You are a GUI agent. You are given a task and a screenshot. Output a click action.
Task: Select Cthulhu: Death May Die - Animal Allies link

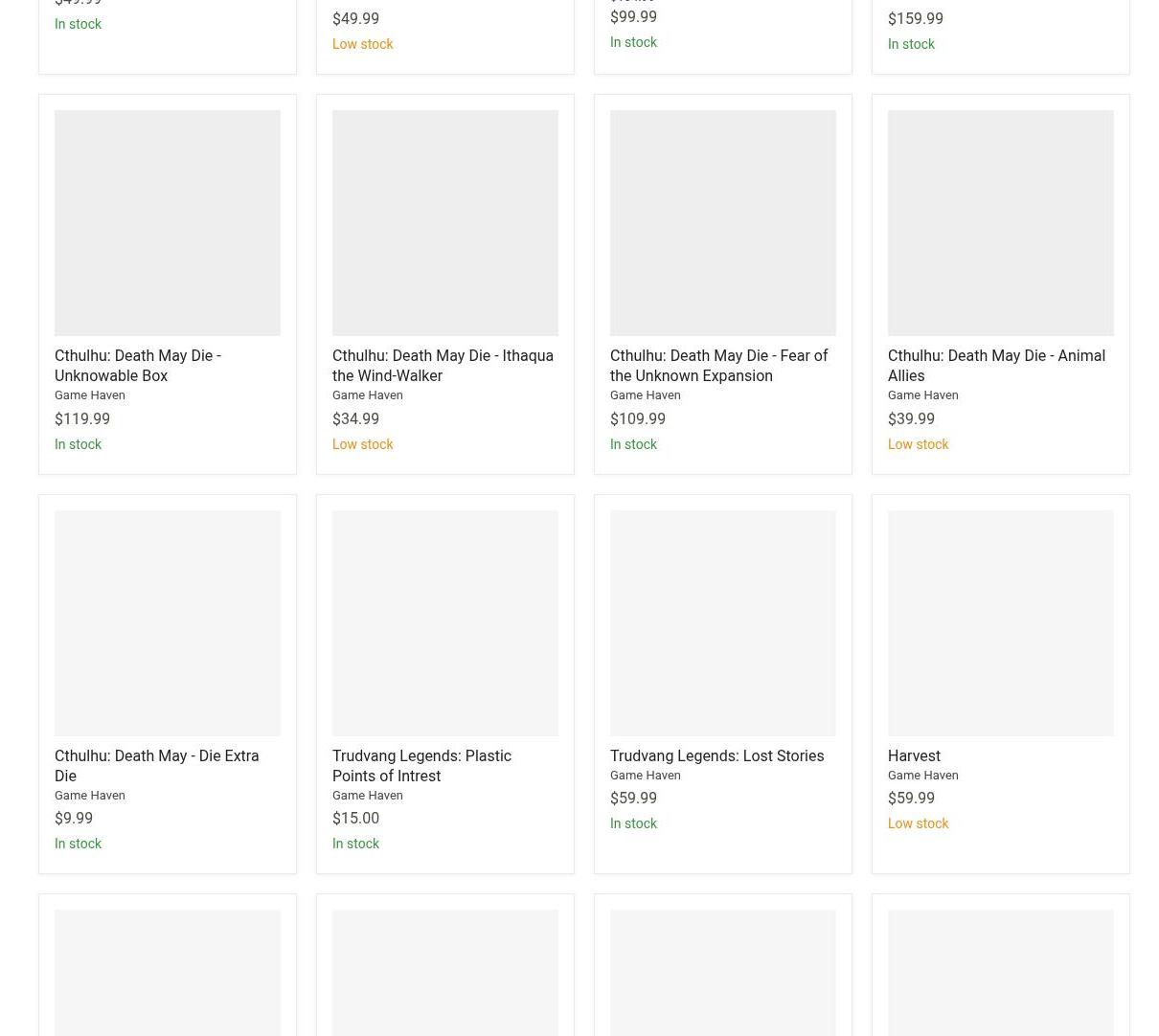pos(995,366)
